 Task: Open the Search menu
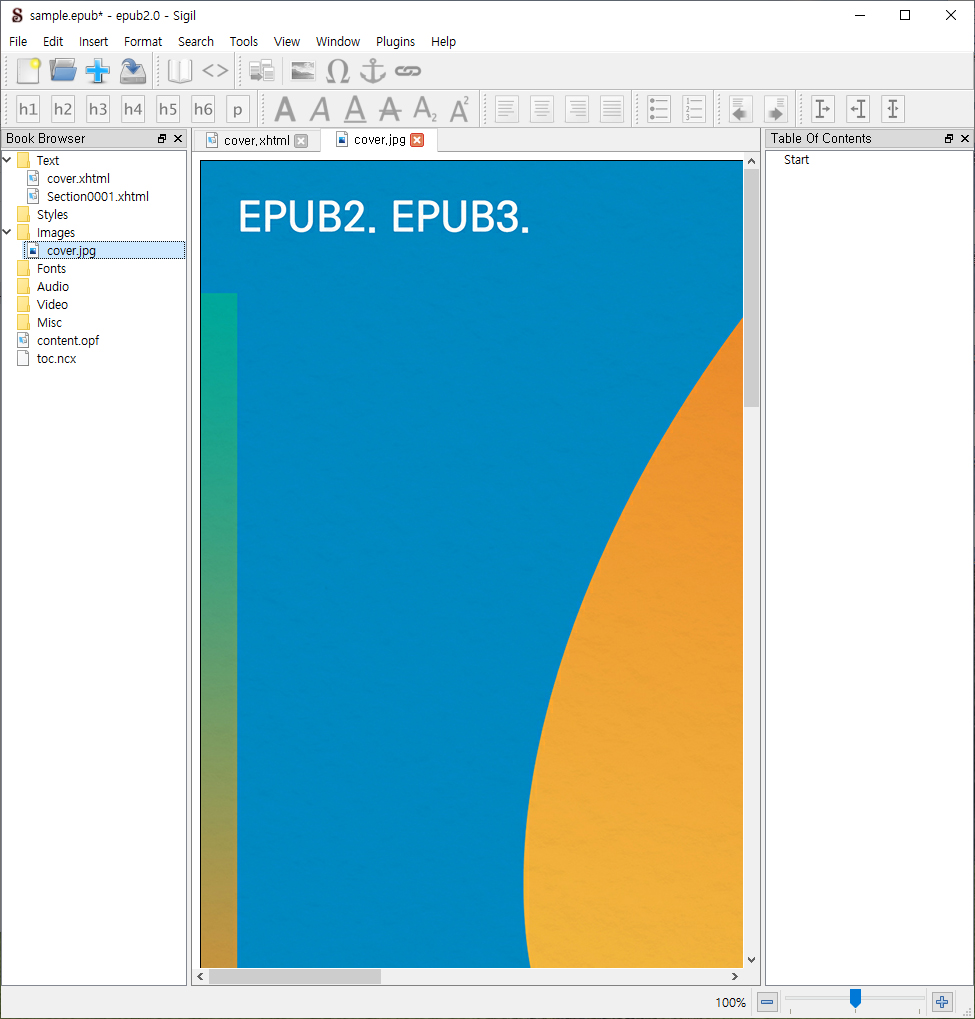[x=196, y=42]
